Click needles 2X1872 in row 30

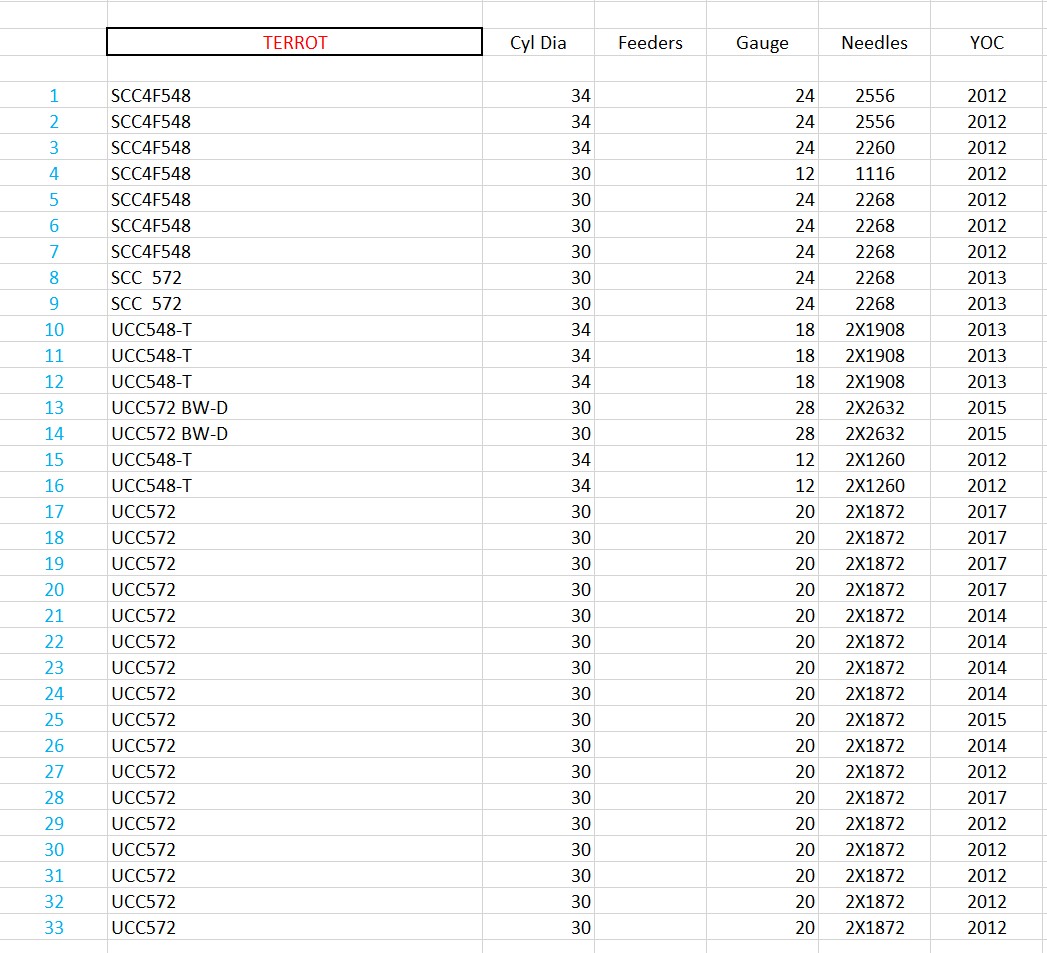pos(875,850)
